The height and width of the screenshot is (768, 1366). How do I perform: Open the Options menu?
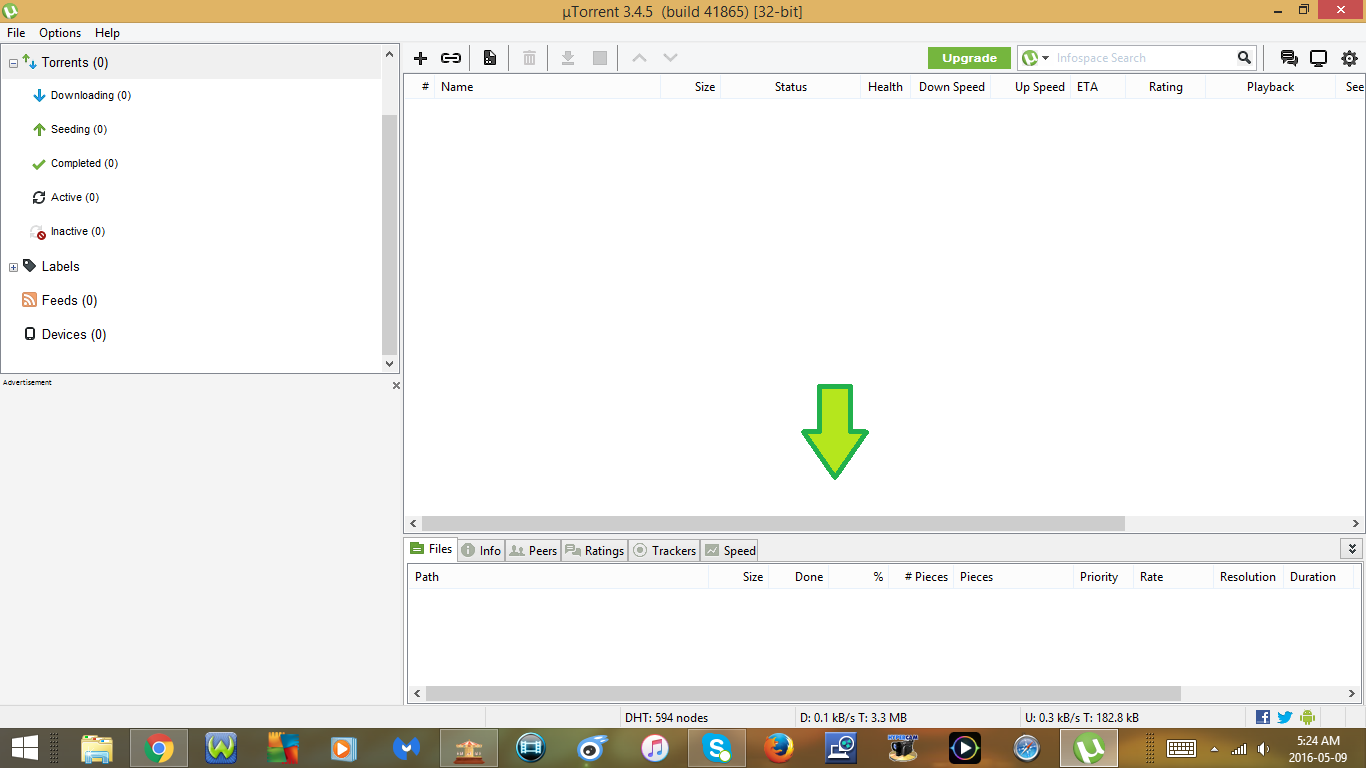point(60,33)
